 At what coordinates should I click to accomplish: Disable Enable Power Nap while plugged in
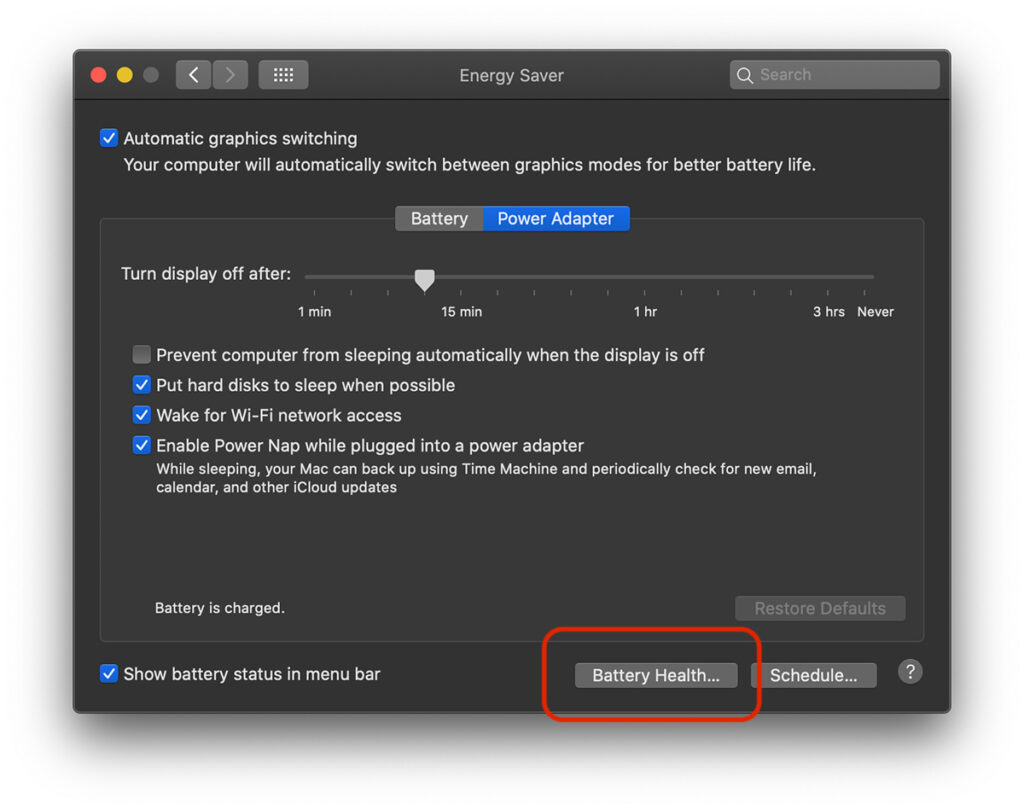(x=141, y=445)
